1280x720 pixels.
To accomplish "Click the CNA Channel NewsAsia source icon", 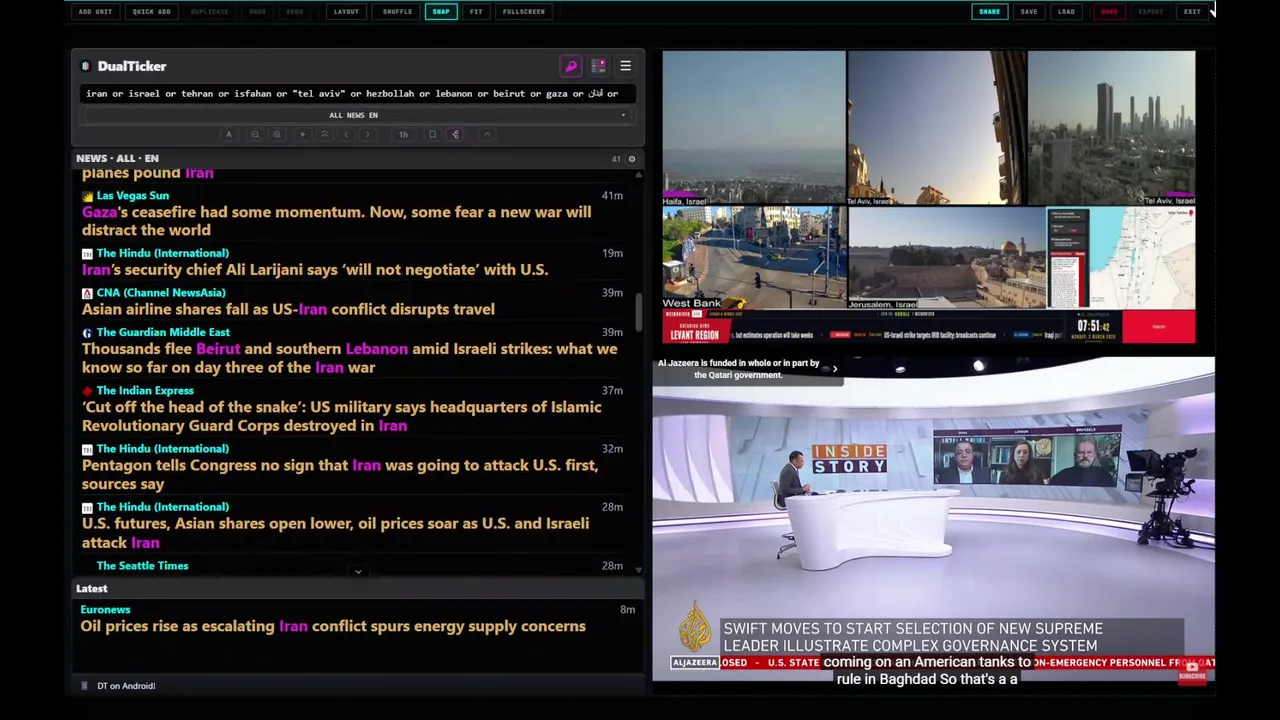I will click(x=87, y=293).
